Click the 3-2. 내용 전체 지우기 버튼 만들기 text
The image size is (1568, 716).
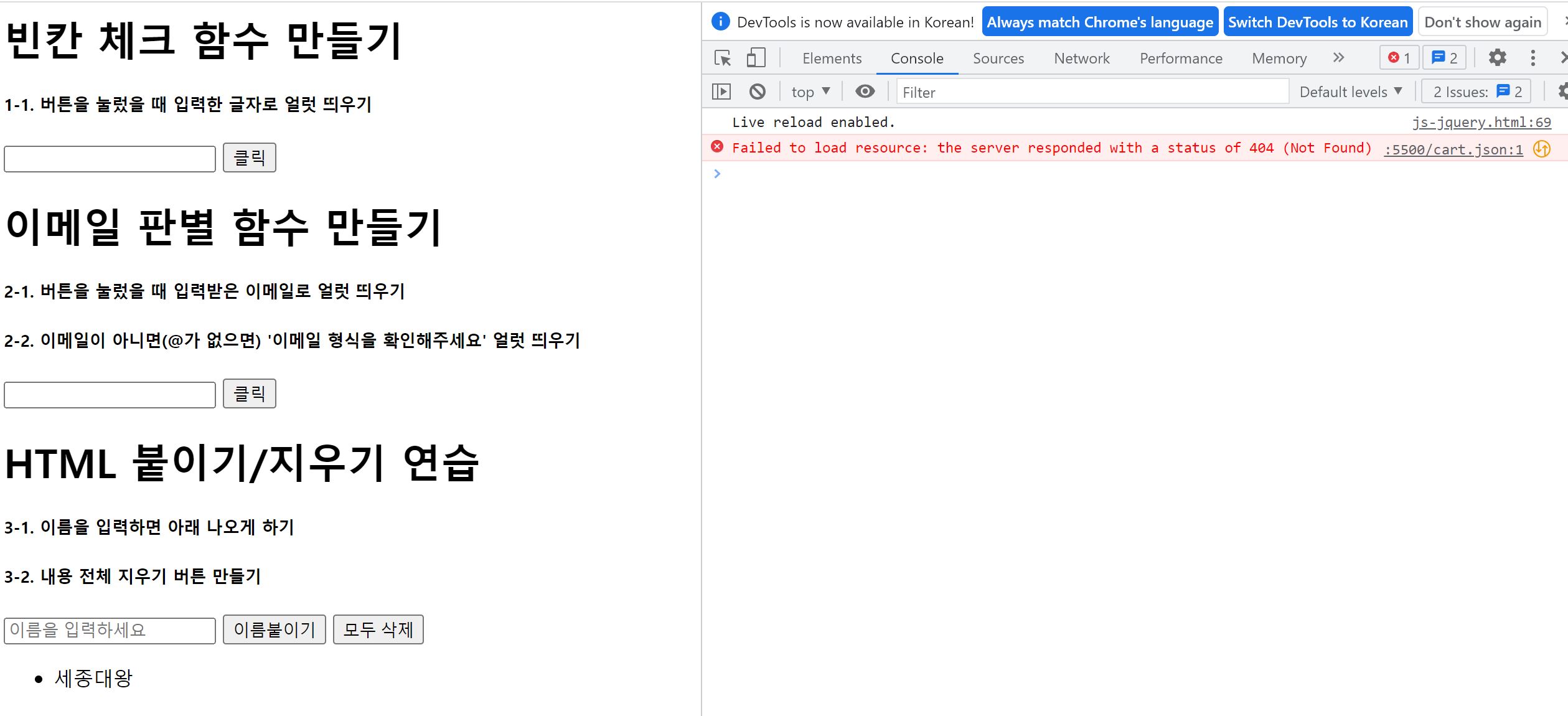coord(133,576)
